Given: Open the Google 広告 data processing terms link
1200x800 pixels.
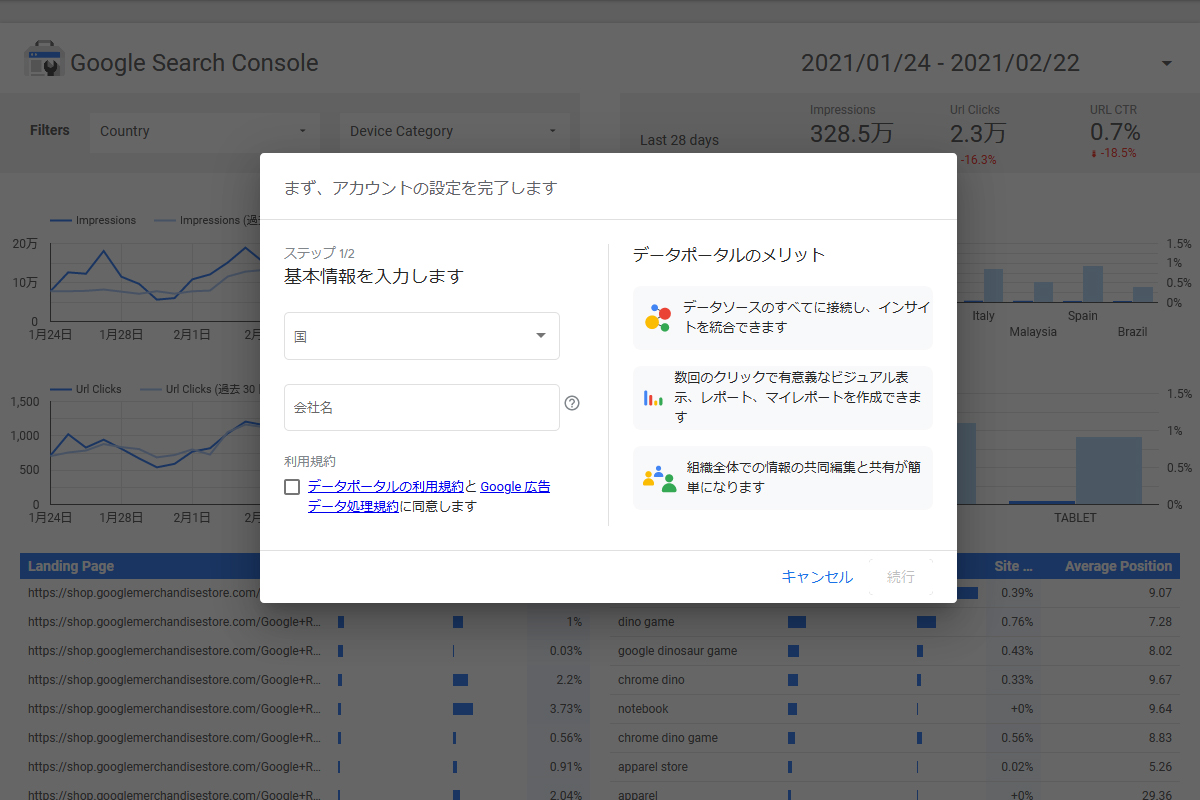Looking at the screenshot, I should pos(515,487).
